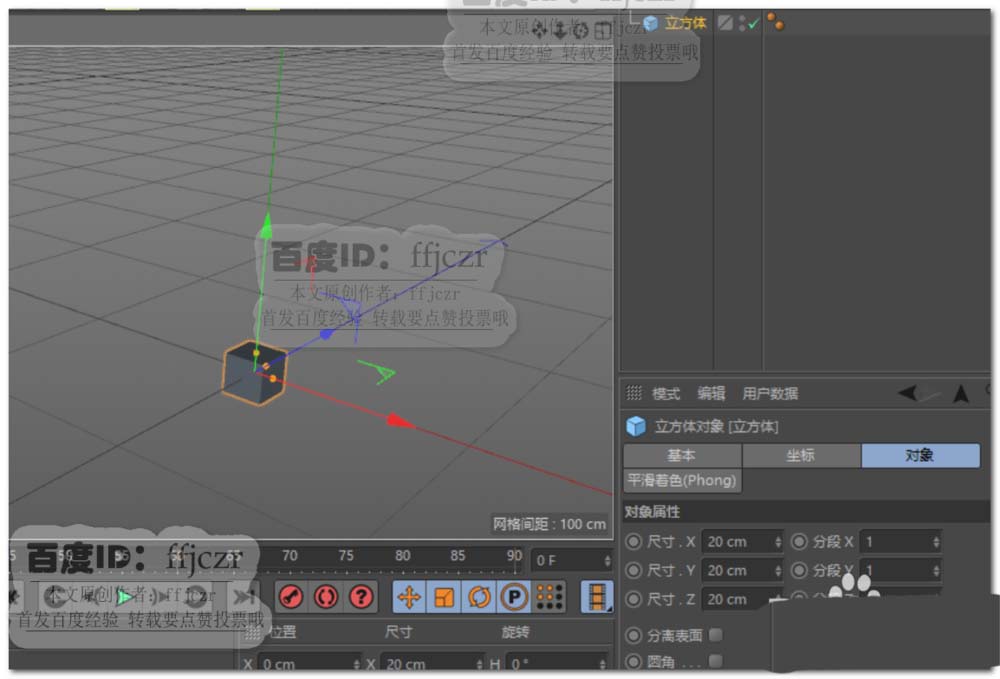Screen dimensions: 1000x679
Task: Click frame 90 on the timeline ruler
Action: [x=514, y=555]
